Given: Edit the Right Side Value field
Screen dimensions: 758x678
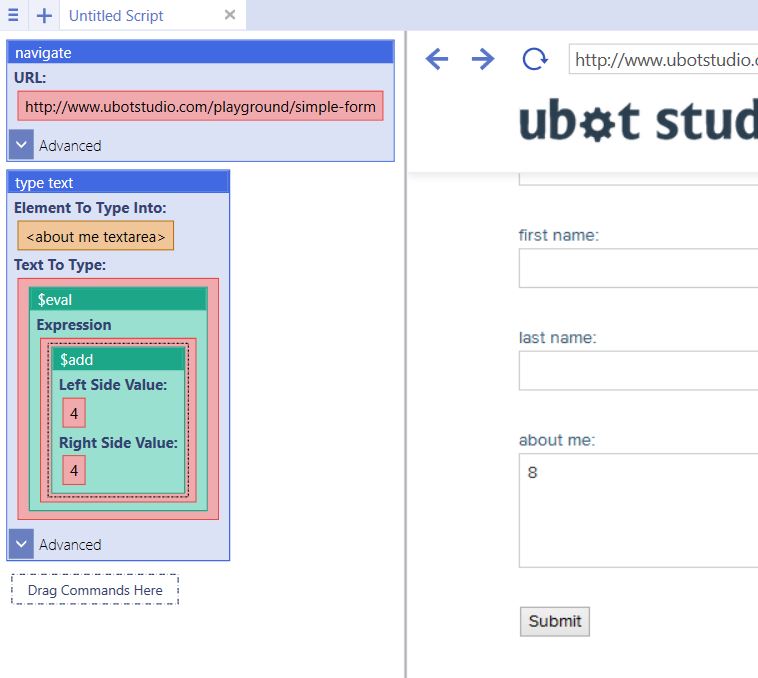Looking at the screenshot, I should 74,470.
